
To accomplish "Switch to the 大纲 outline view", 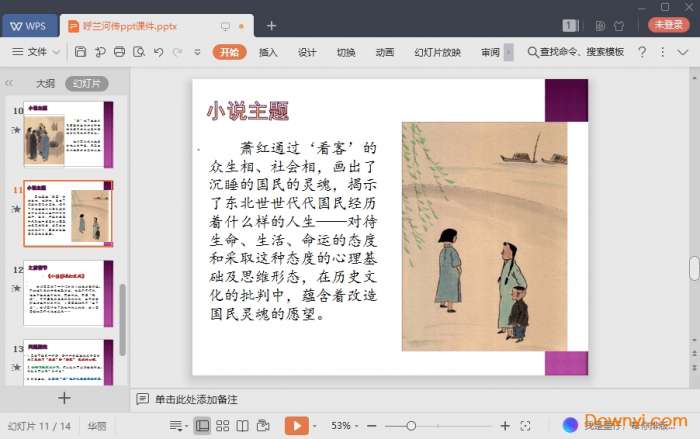I will point(45,84).
